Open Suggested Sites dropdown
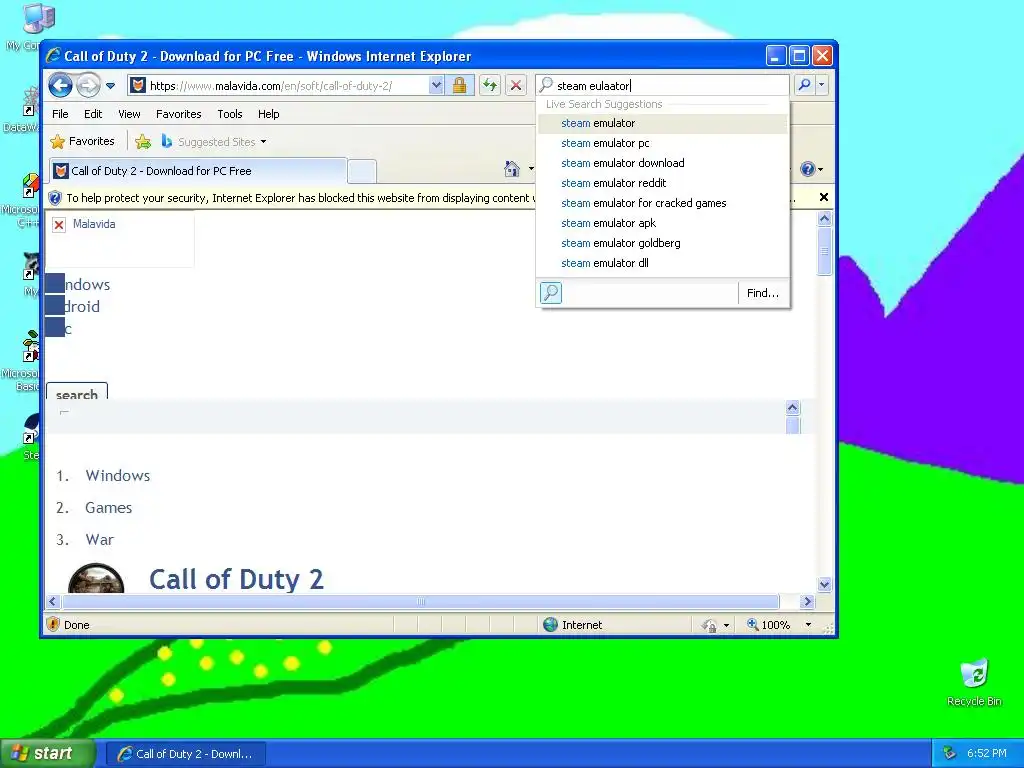The image size is (1024, 768). pyautogui.click(x=214, y=142)
